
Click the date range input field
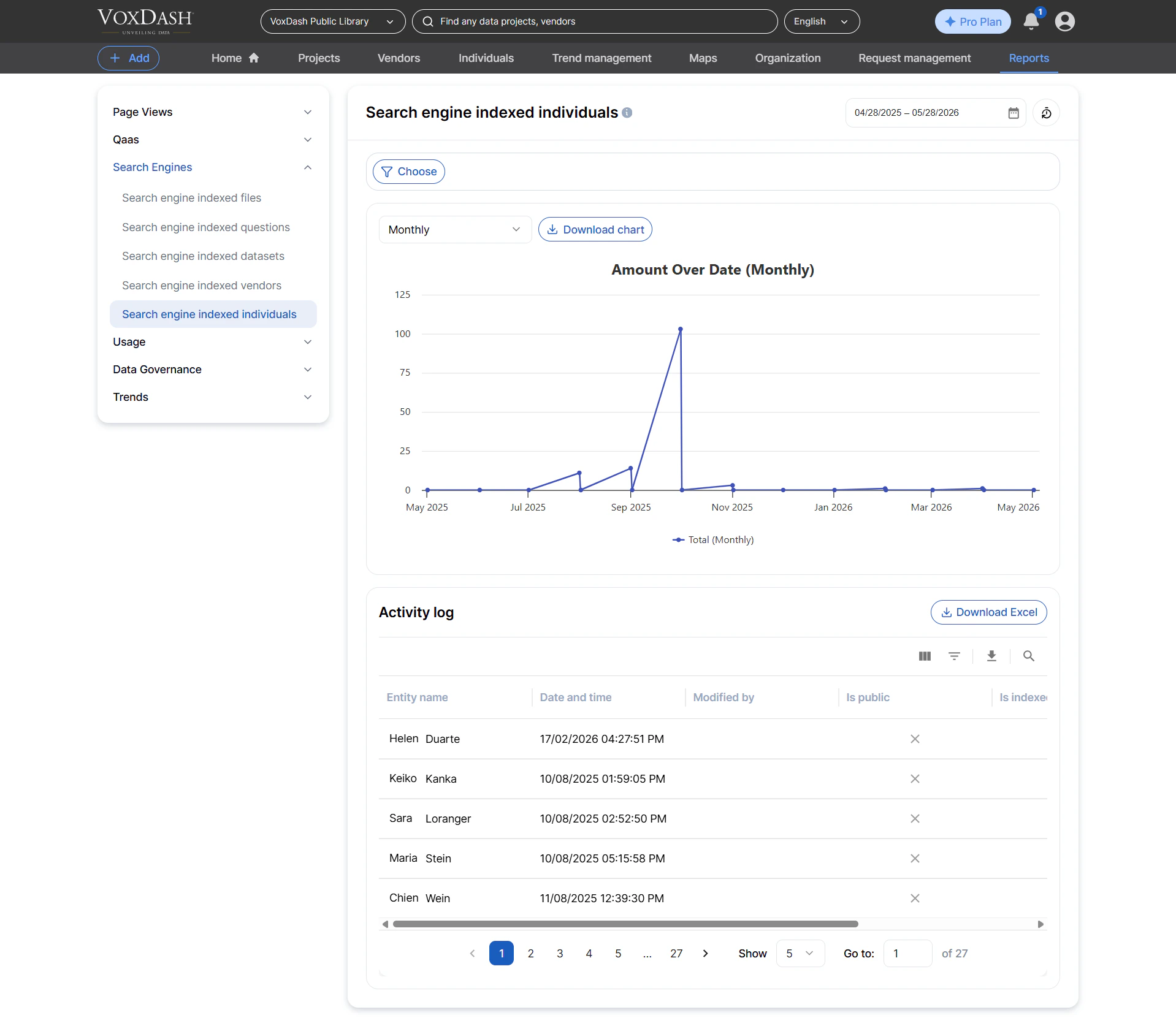pyautogui.click(x=935, y=113)
